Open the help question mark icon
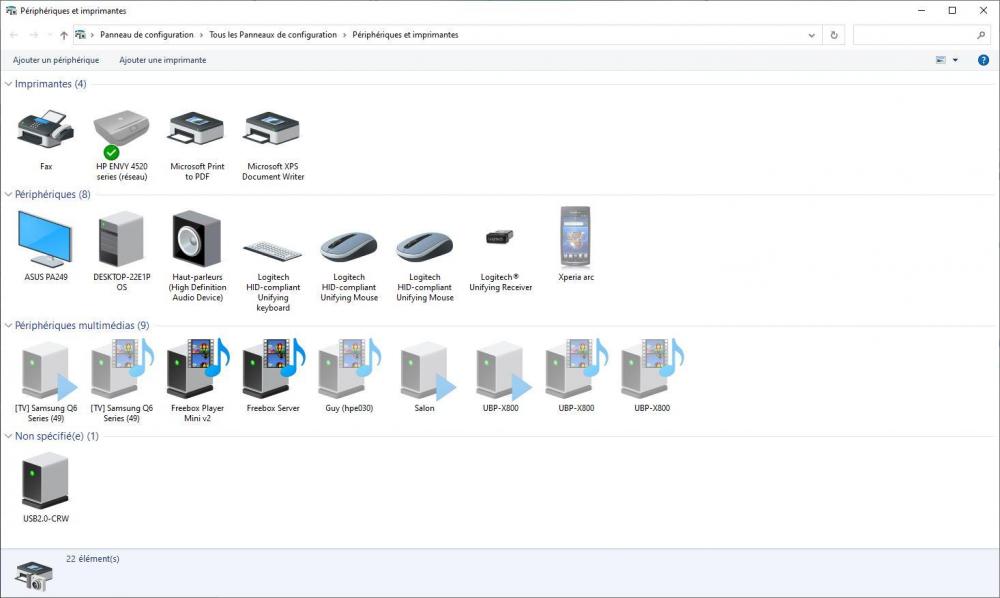1000x598 pixels. 983,60
